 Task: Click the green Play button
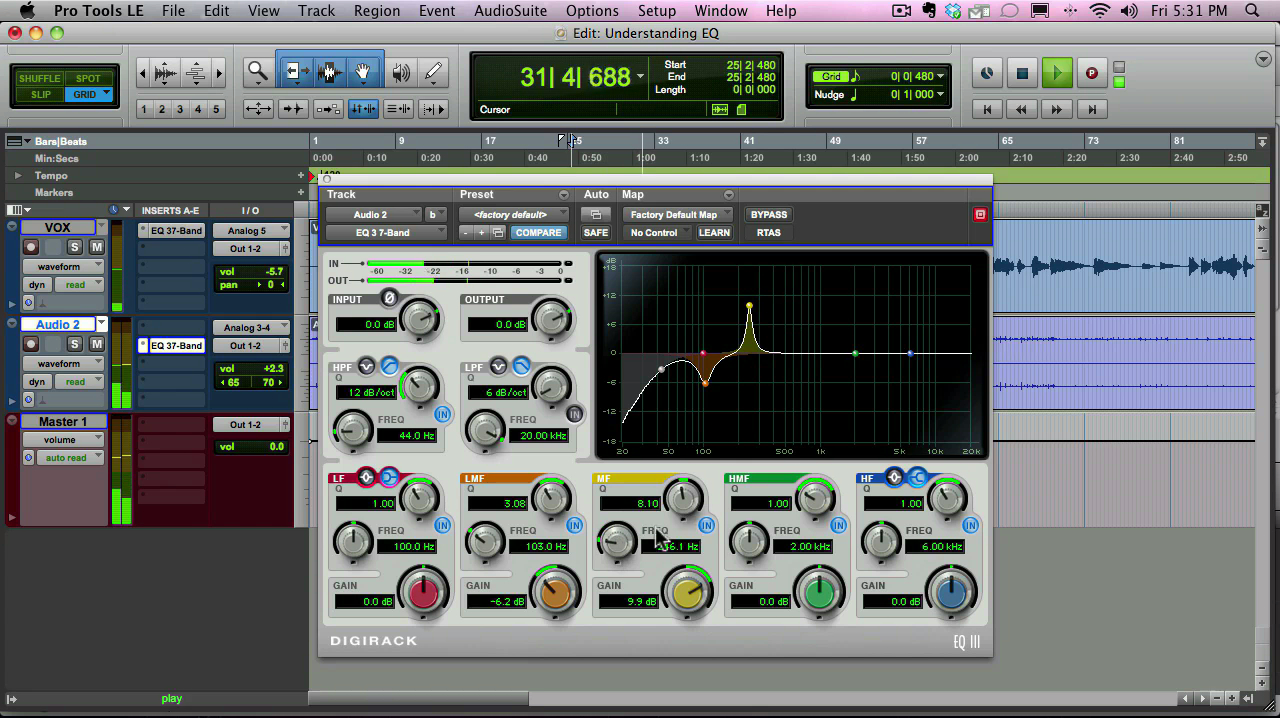coord(1056,73)
